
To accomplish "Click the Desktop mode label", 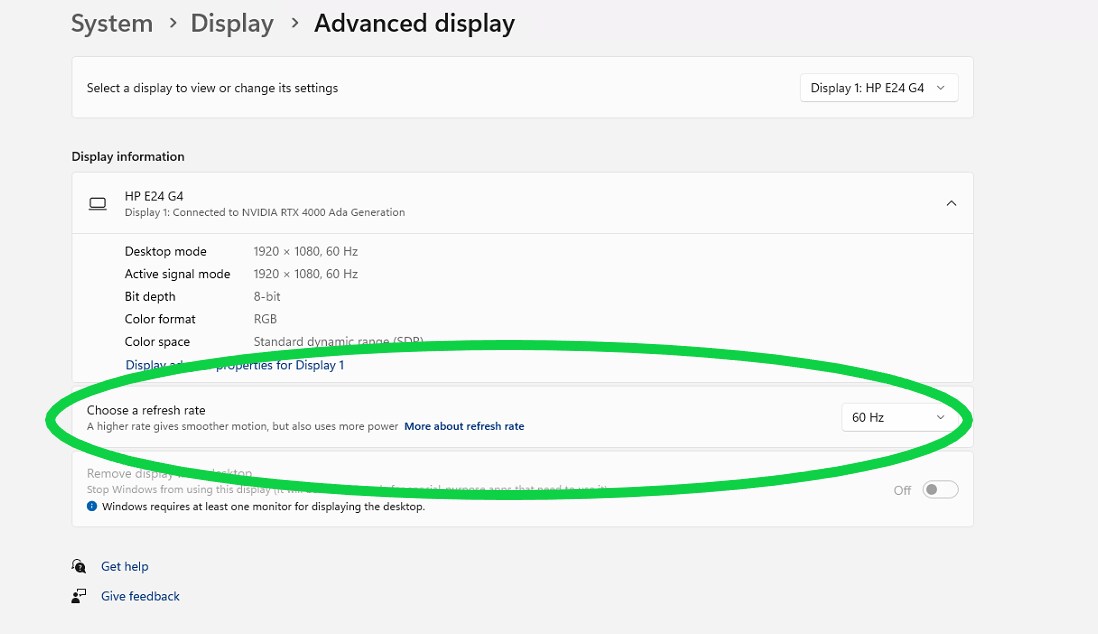I will click(x=165, y=251).
